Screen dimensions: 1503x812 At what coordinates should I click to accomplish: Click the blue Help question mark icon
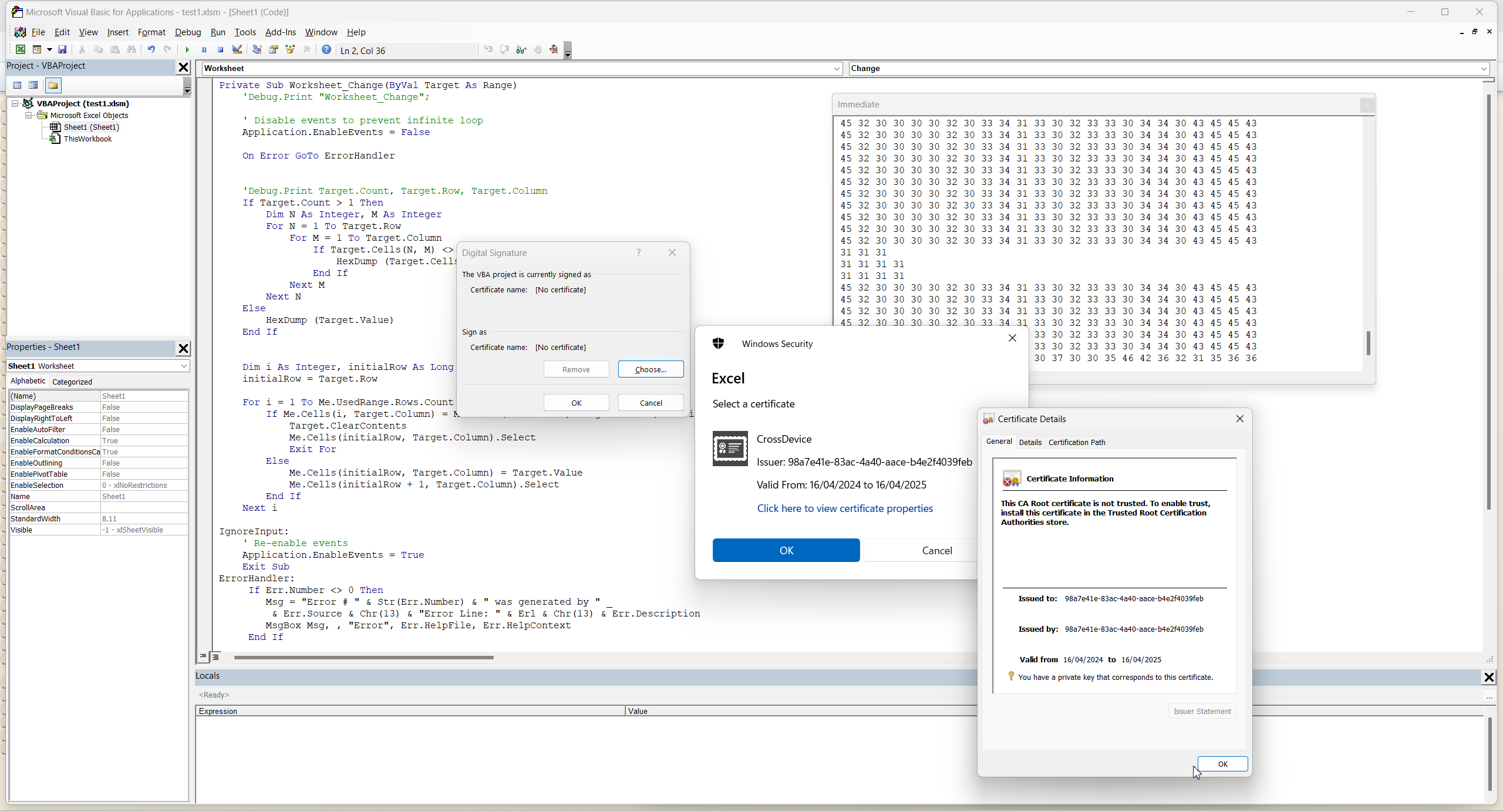point(326,50)
